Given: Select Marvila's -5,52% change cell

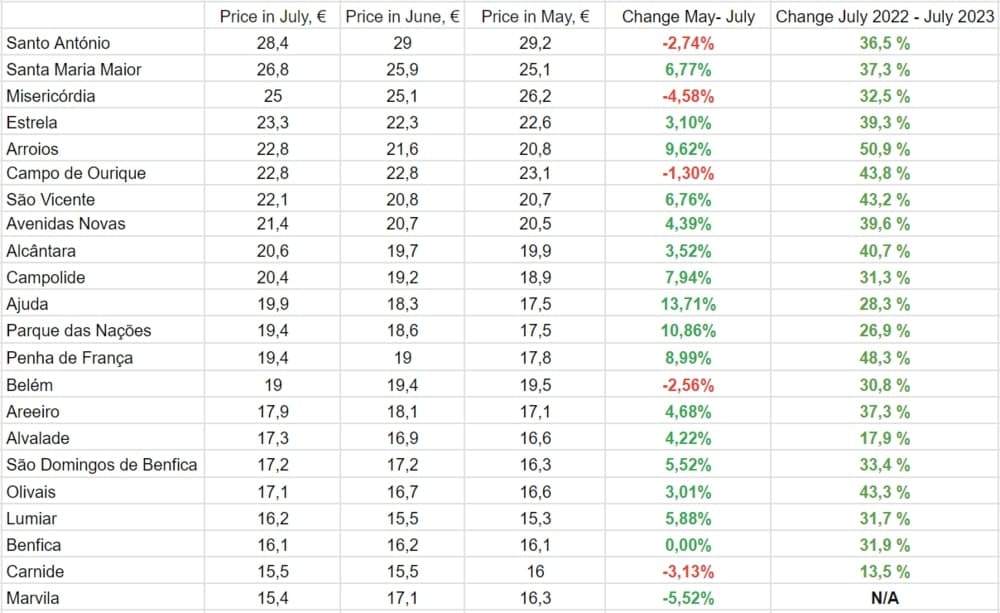Looking at the screenshot, I should pyautogui.click(x=686, y=598).
